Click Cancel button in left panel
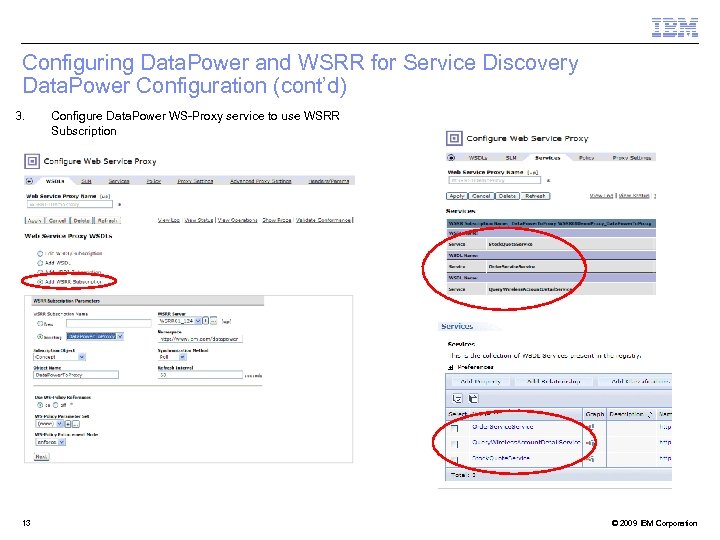The width and height of the screenshot is (720, 540). [x=57, y=220]
